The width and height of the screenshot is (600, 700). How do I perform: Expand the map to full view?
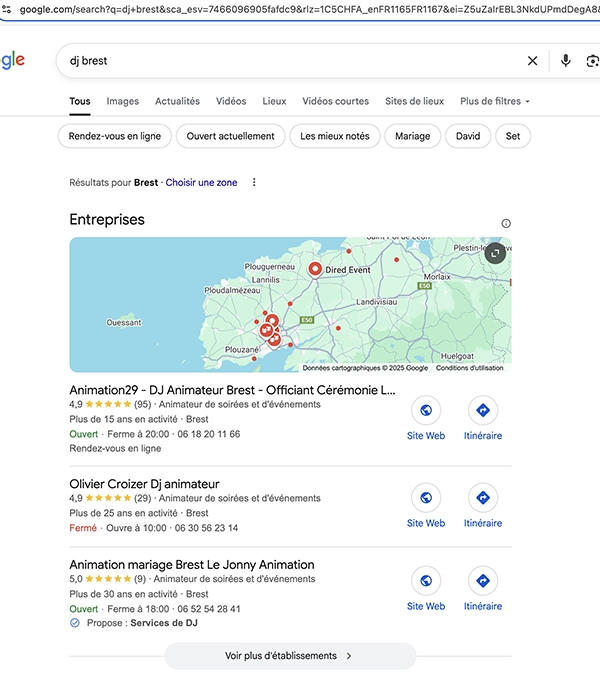[x=495, y=253]
